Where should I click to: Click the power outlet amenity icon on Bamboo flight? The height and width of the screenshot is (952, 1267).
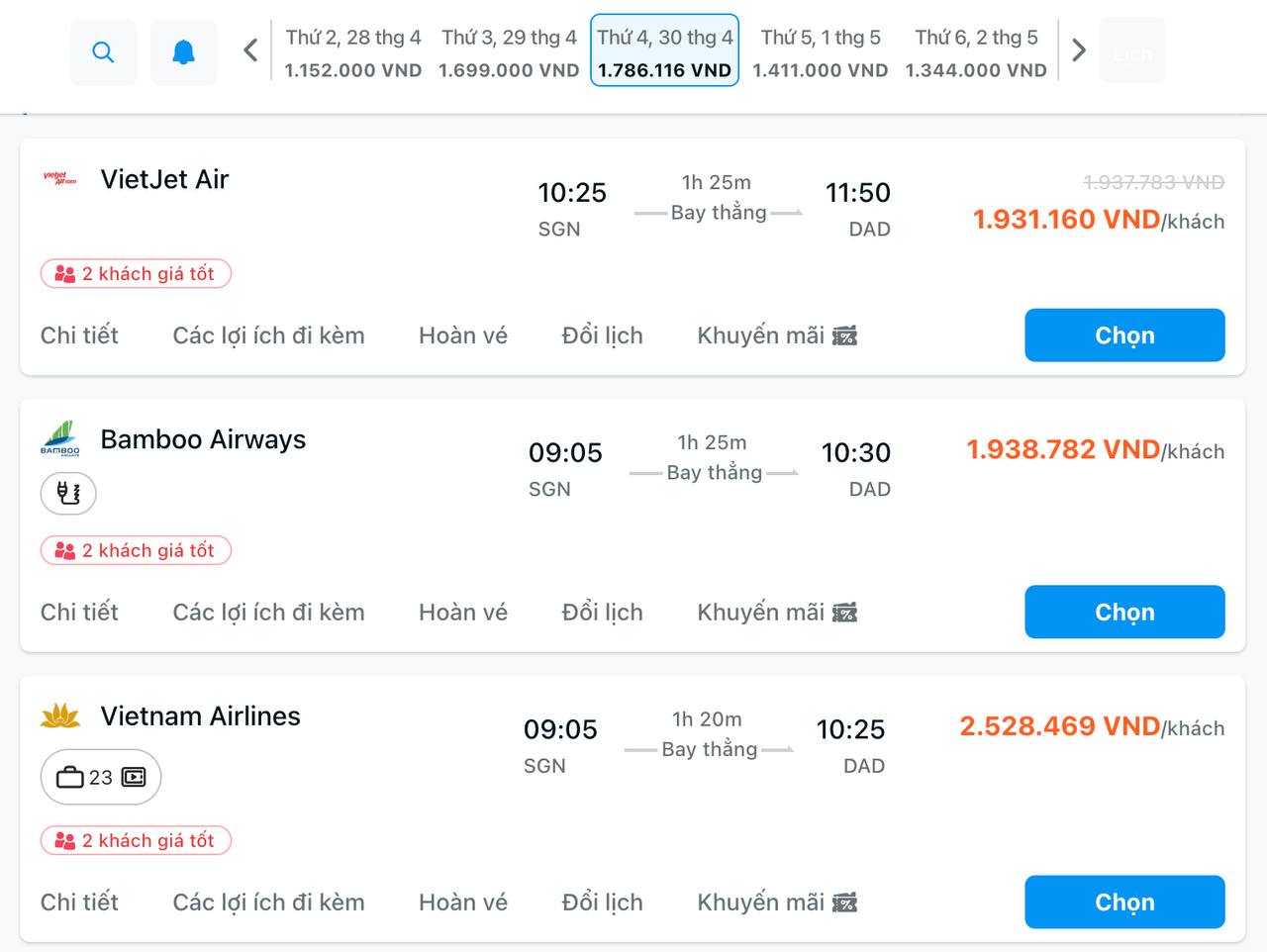[x=67, y=493]
